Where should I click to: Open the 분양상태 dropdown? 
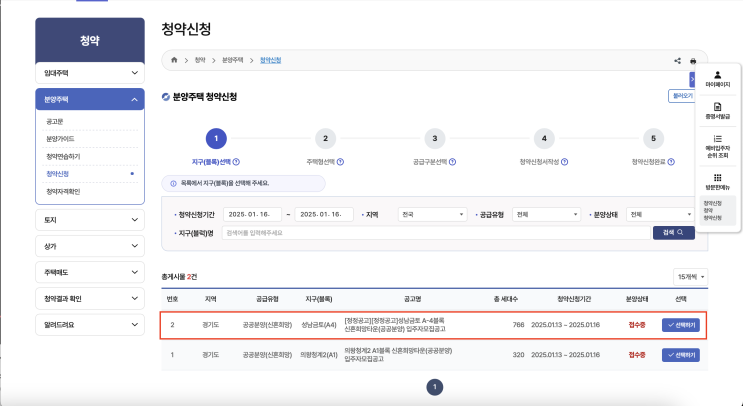(x=661, y=215)
